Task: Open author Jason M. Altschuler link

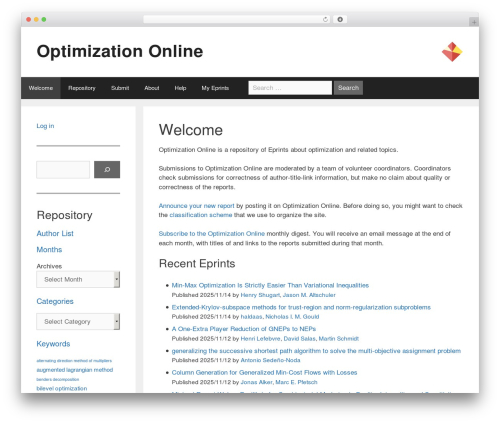Action: click(x=309, y=295)
